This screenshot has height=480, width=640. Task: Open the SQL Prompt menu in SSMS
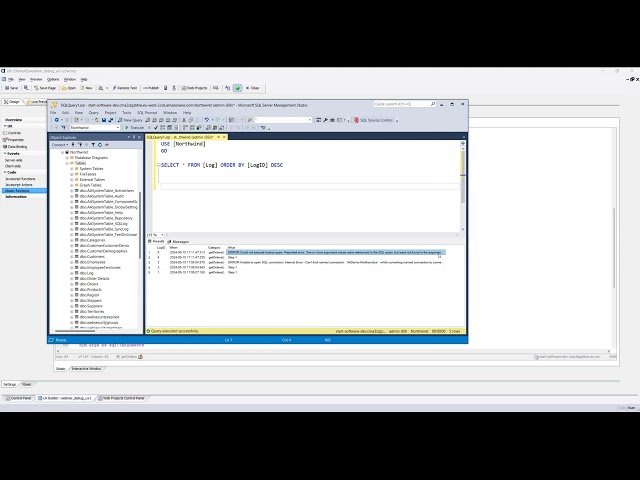coord(147,113)
